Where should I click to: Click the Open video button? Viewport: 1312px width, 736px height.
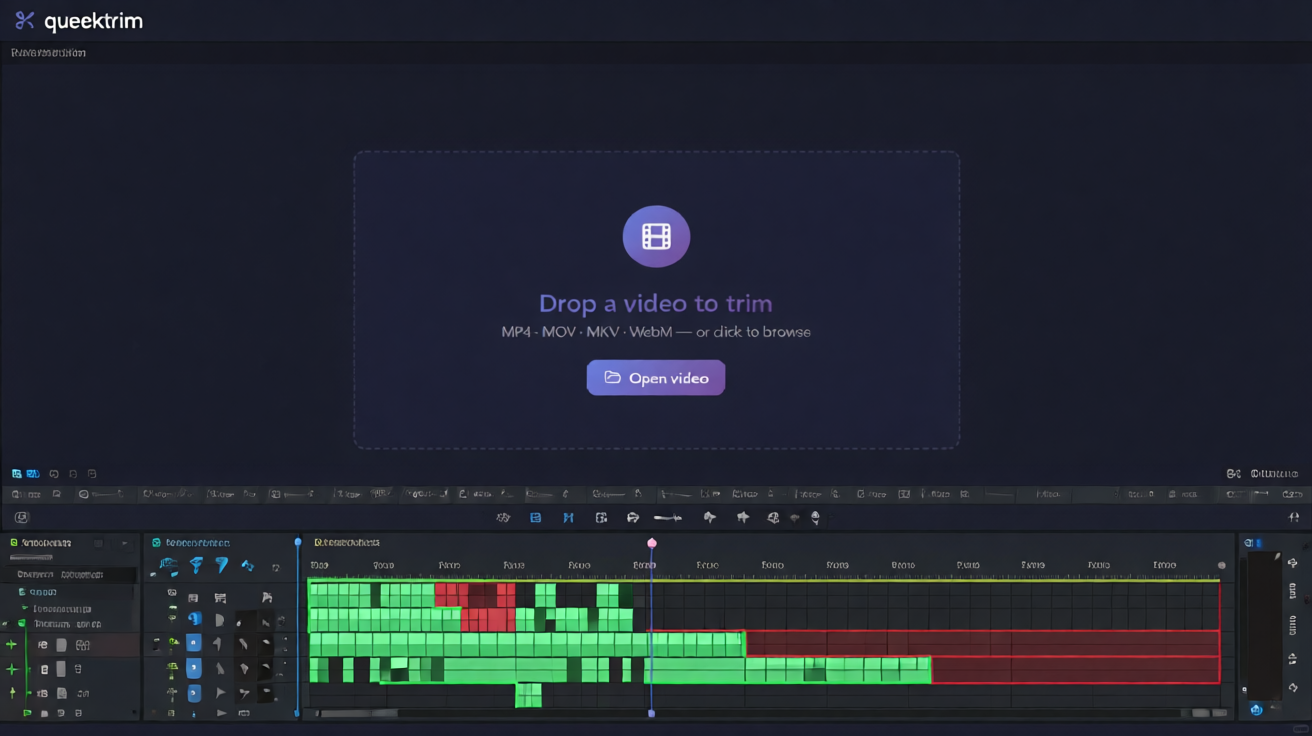pos(655,378)
